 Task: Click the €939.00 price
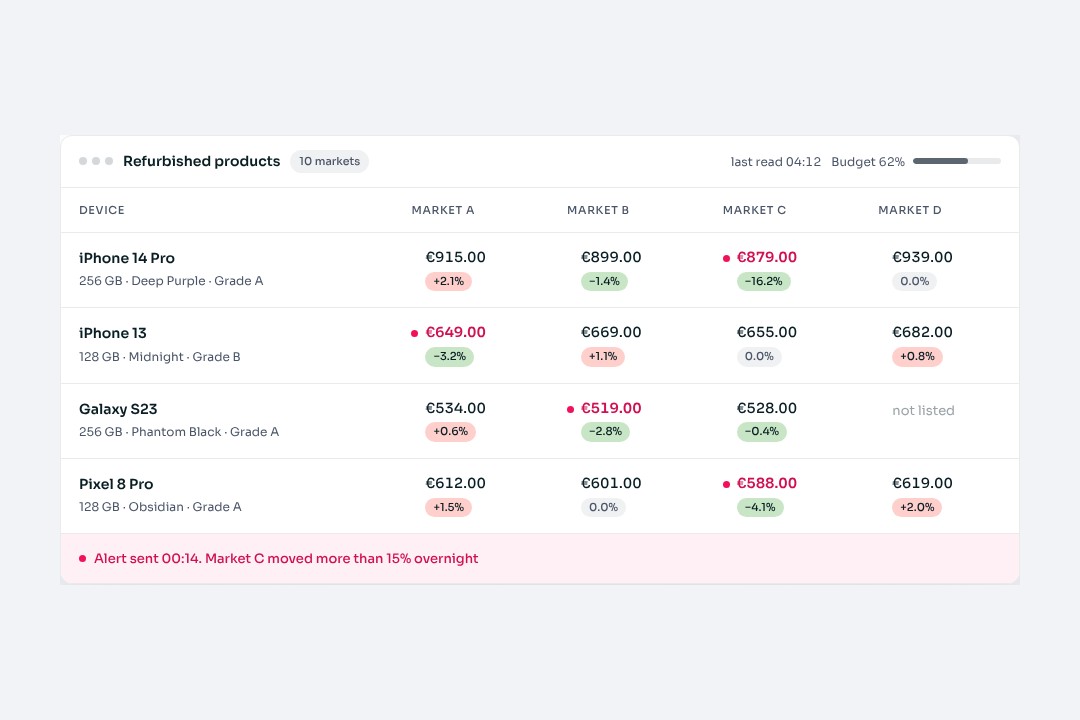click(922, 257)
